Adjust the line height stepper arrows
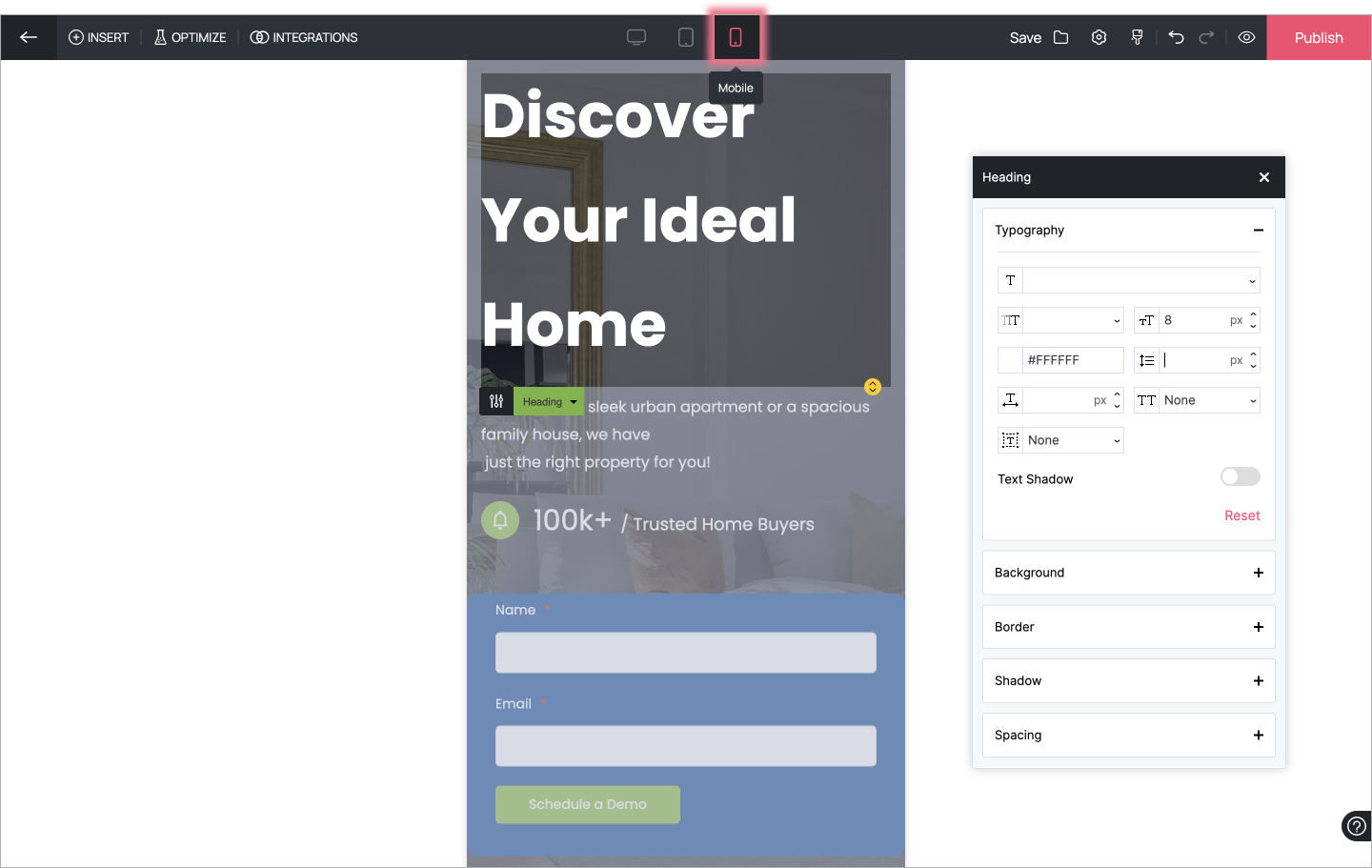The width and height of the screenshot is (1372, 868). [1254, 360]
